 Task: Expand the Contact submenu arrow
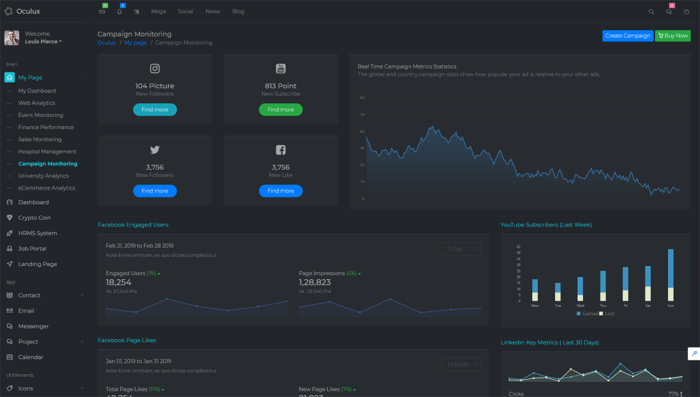tap(82, 295)
